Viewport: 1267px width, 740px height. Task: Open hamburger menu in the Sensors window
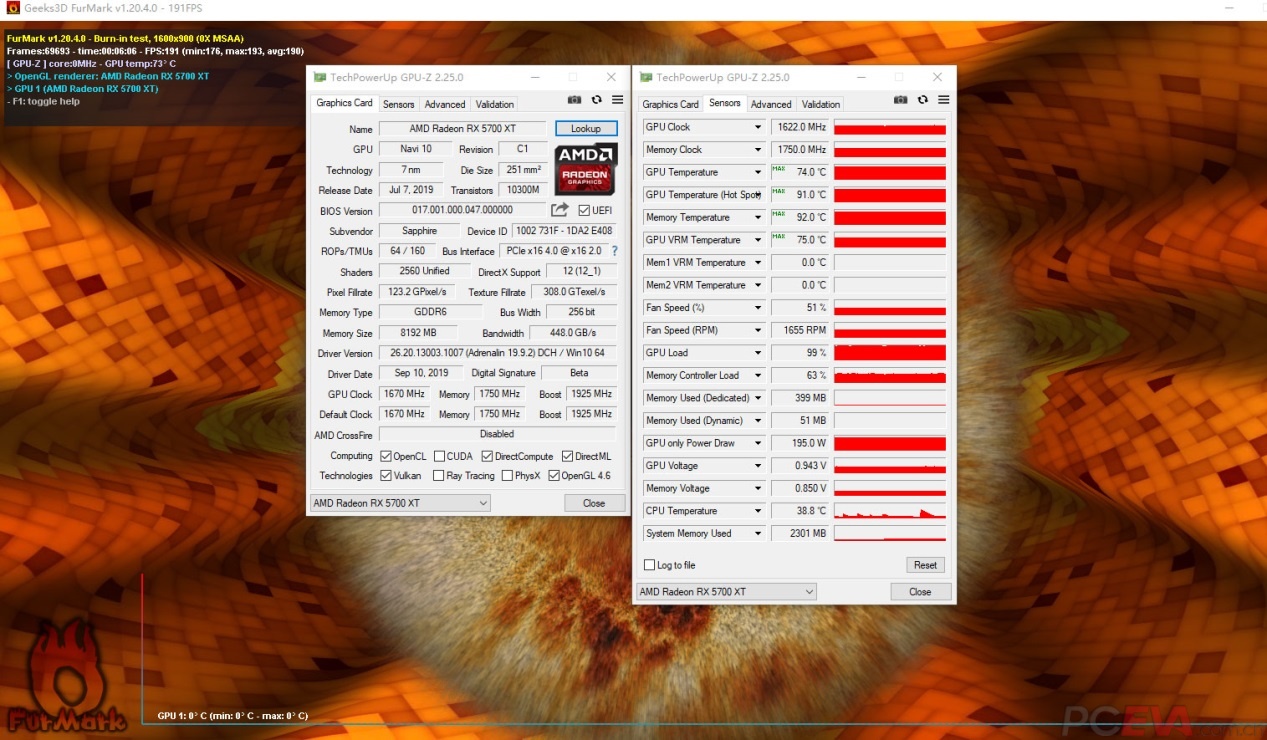point(943,100)
